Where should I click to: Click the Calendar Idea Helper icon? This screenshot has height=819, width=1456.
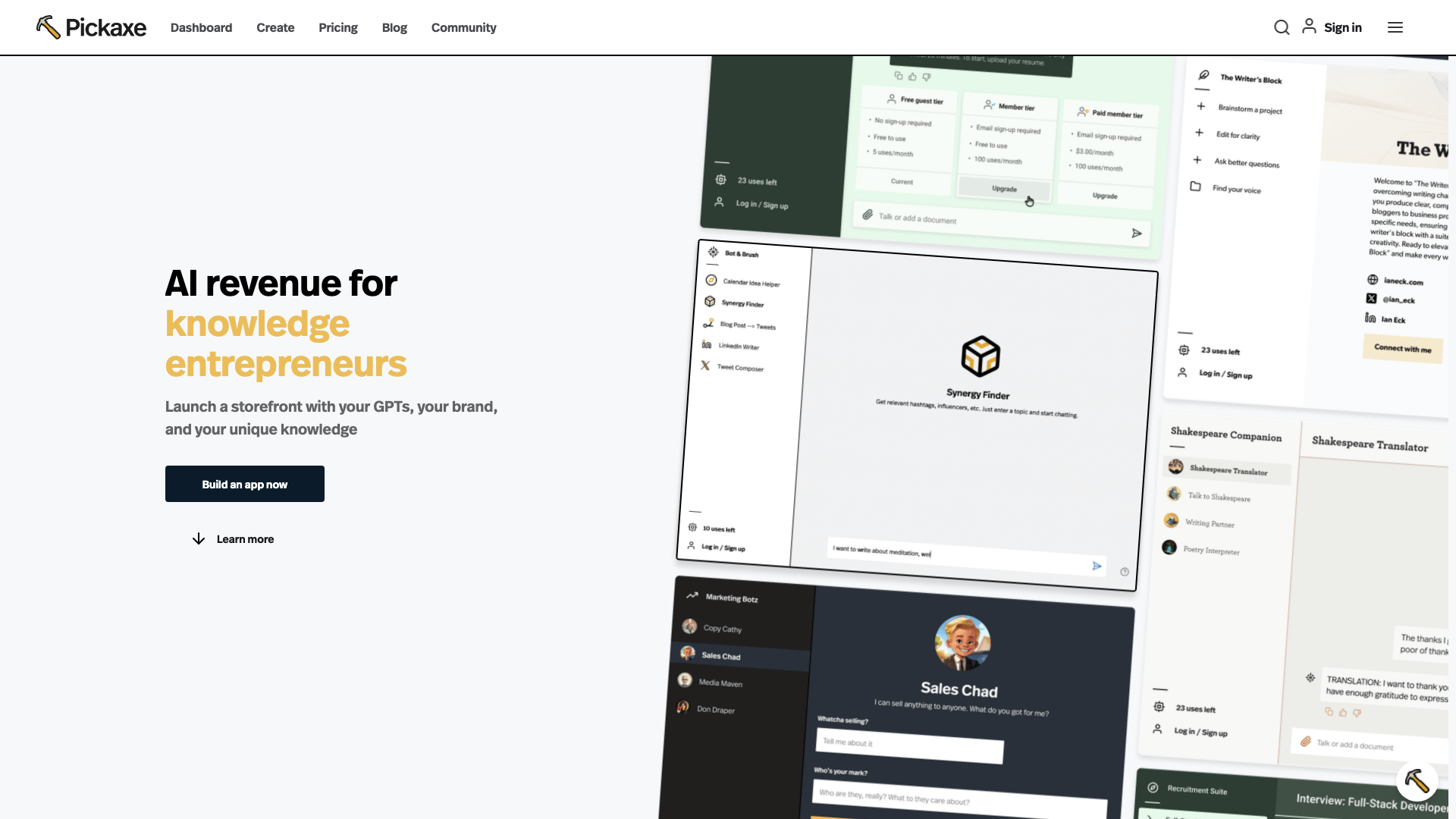click(x=710, y=281)
